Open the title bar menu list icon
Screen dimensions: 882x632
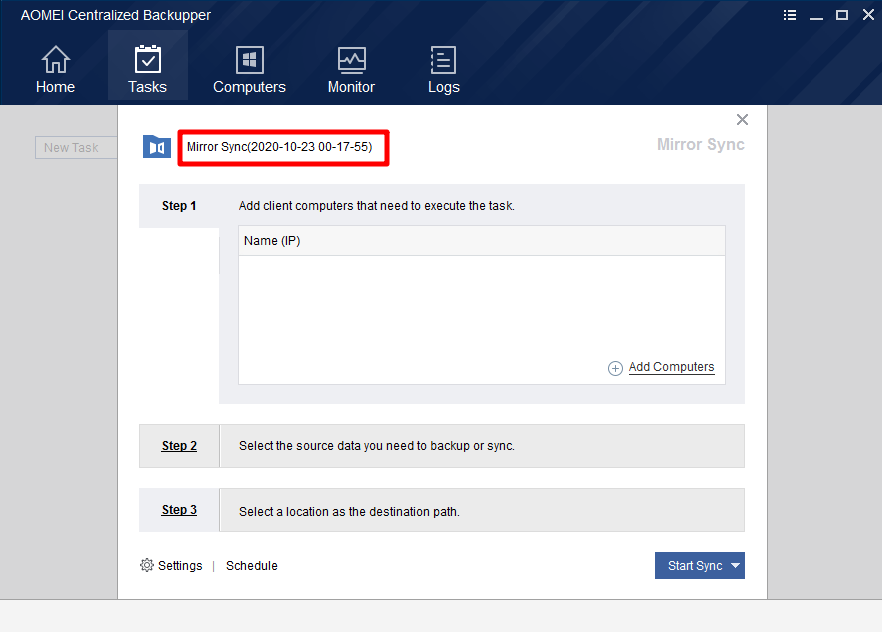[x=790, y=15]
